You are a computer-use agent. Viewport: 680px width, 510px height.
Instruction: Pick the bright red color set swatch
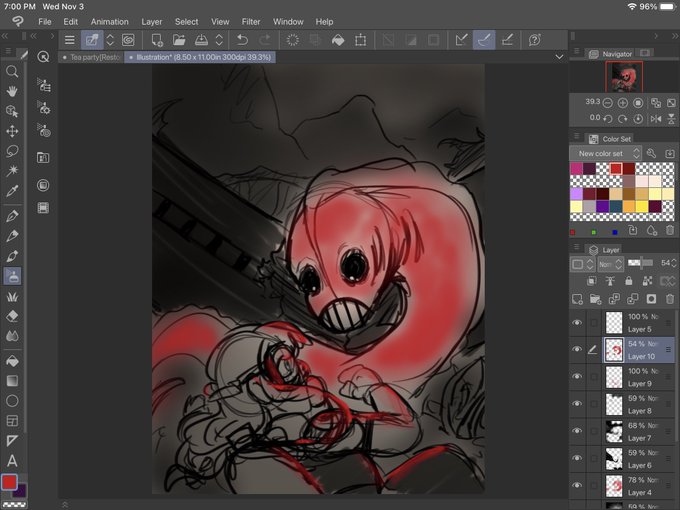click(x=616, y=168)
